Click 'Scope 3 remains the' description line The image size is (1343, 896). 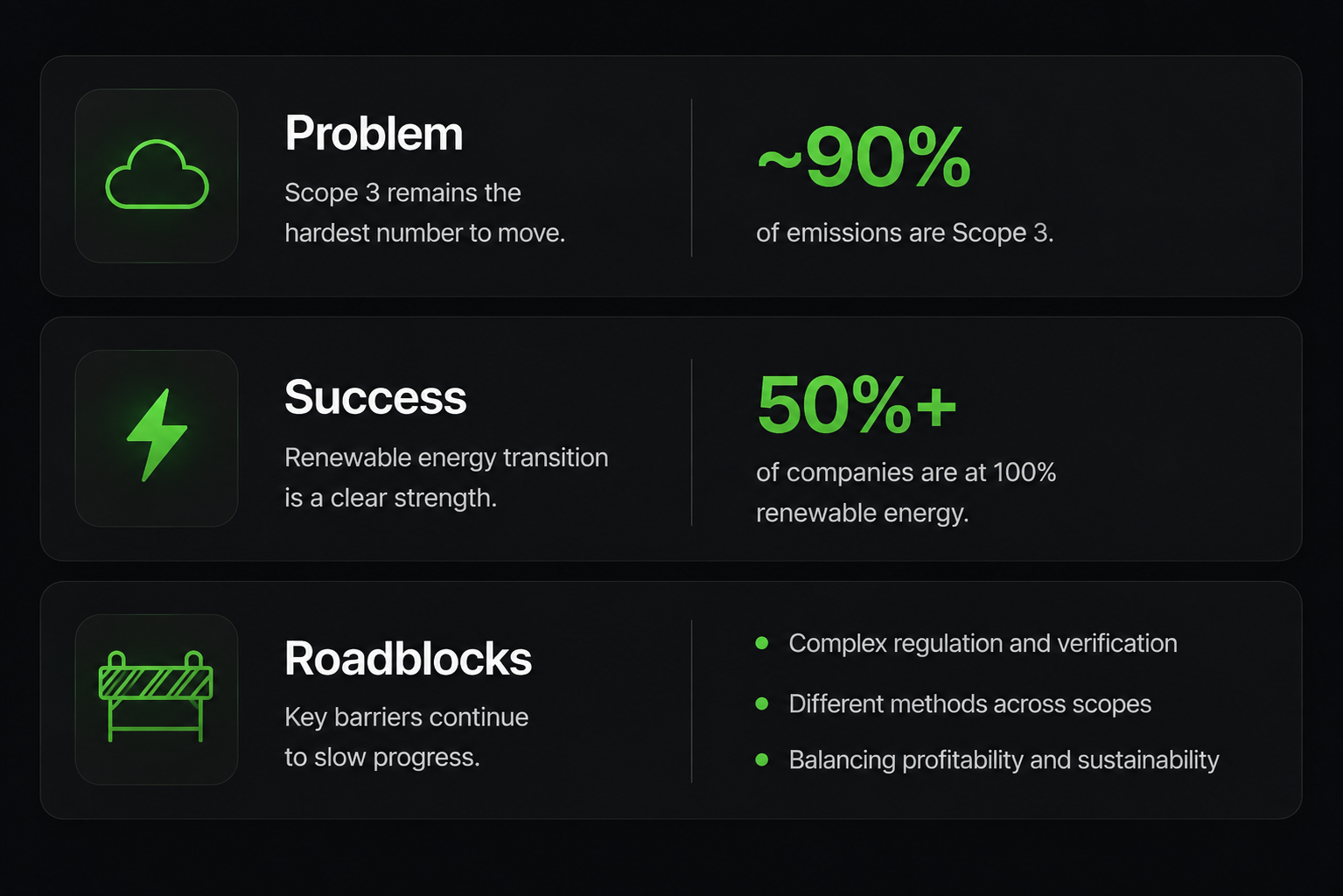coord(402,192)
